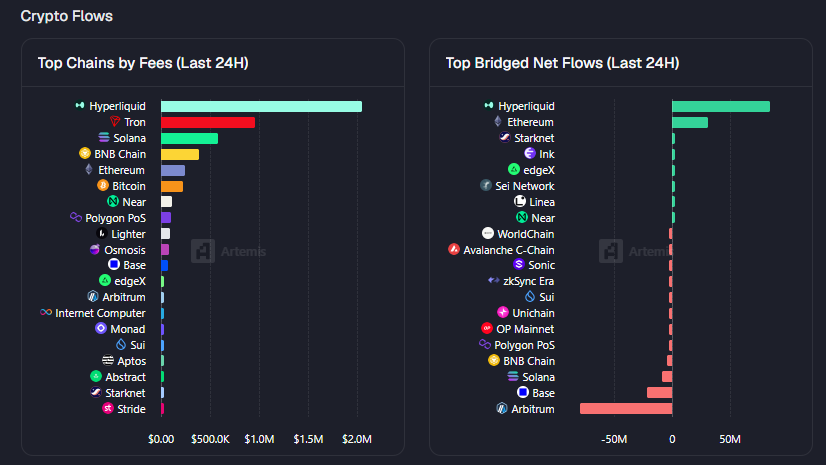Click the 'OP Mainnet' label
This screenshot has height=465, width=826.
pyautogui.click(x=525, y=329)
